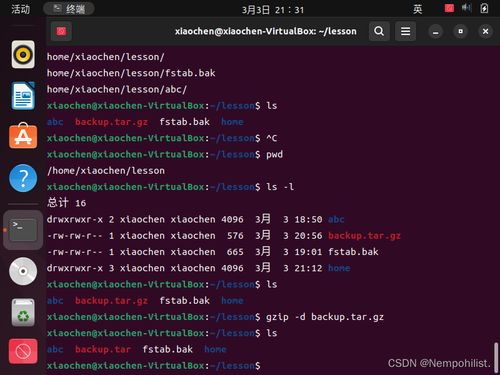Open the terminal hamburger menu
The width and height of the screenshot is (500, 375).
(405, 31)
